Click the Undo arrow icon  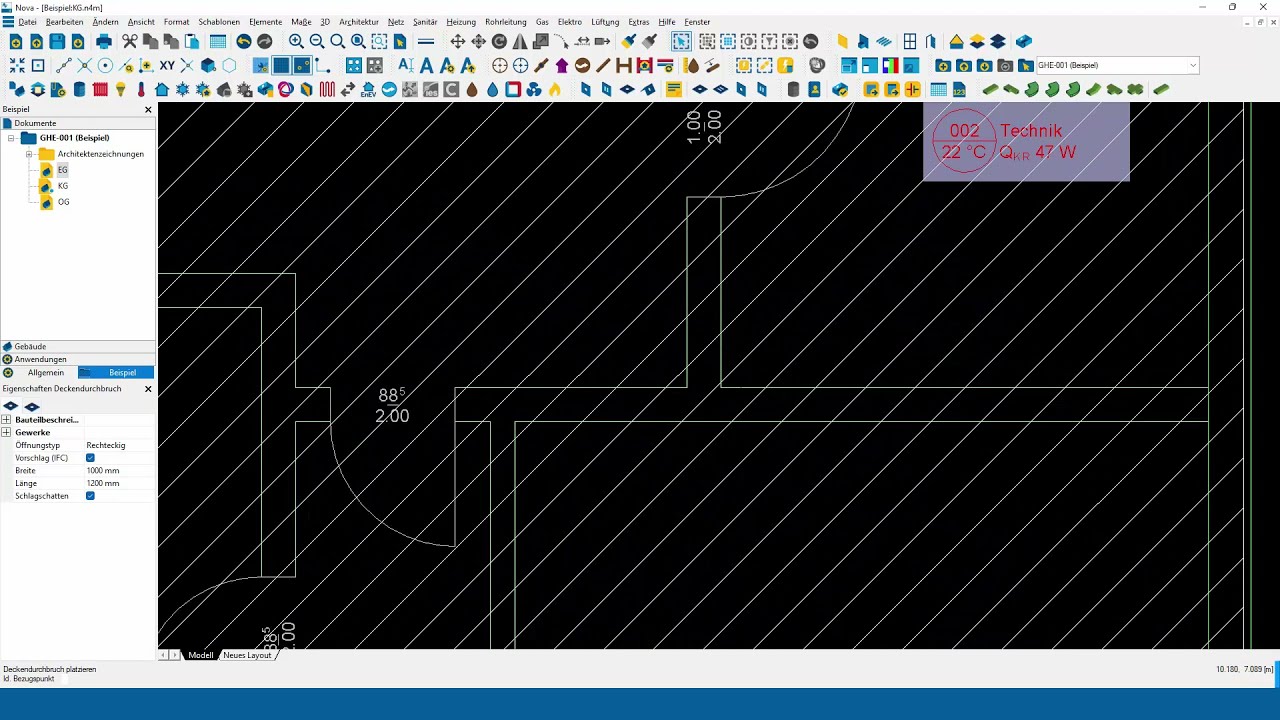pos(243,41)
